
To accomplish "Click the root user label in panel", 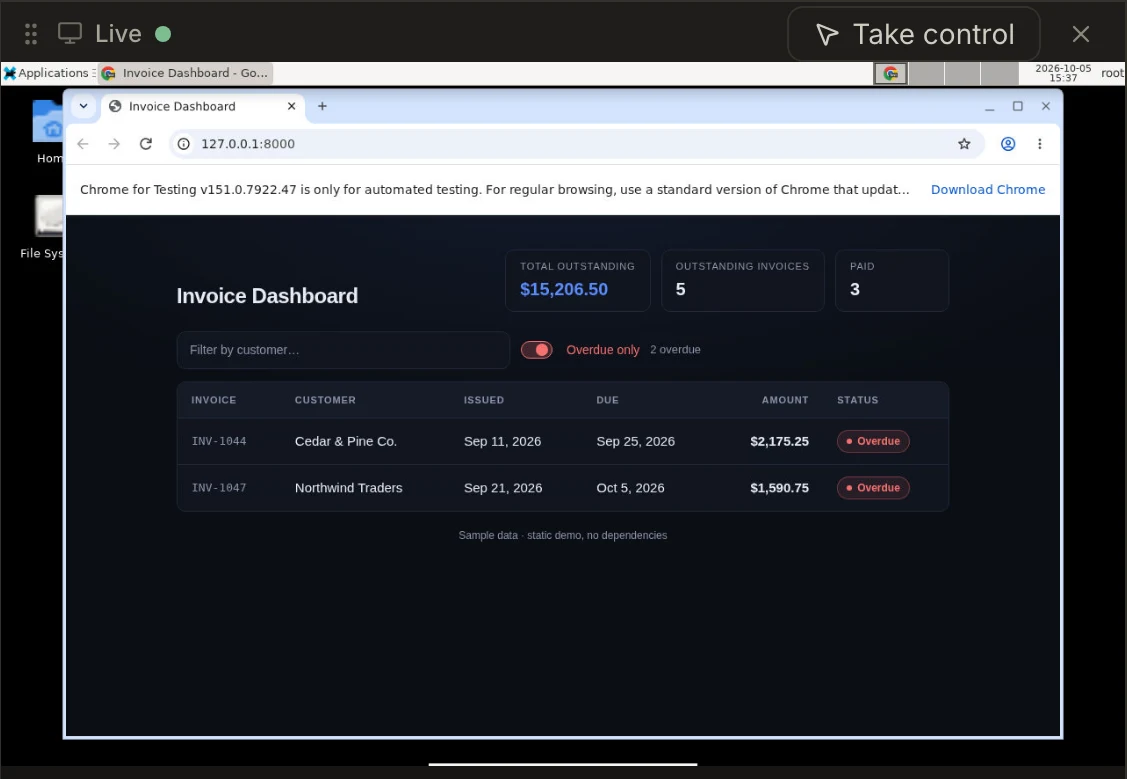I will click(x=1111, y=73).
